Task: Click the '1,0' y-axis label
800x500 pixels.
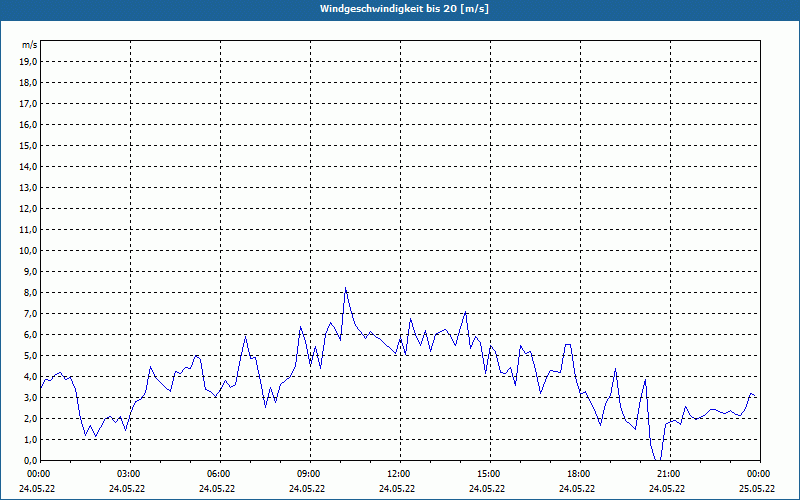Action: click(x=30, y=439)
